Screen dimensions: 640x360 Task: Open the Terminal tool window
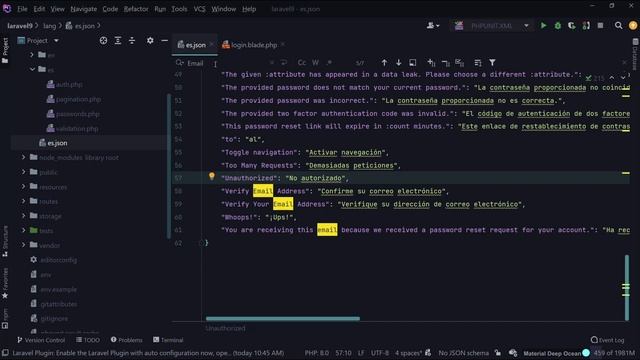click(168, 340)
